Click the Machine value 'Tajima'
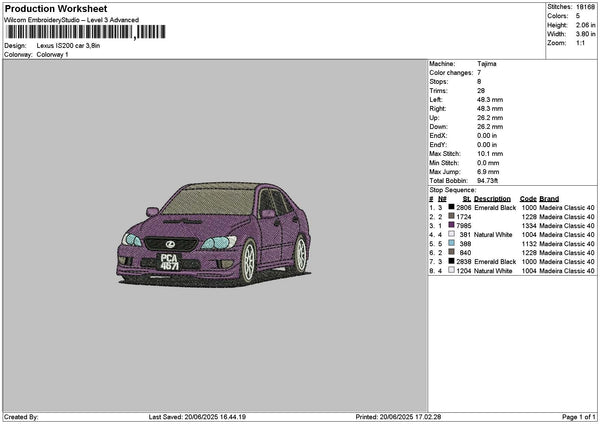This screenshot has height=424, width=600. tap(487, 64)
